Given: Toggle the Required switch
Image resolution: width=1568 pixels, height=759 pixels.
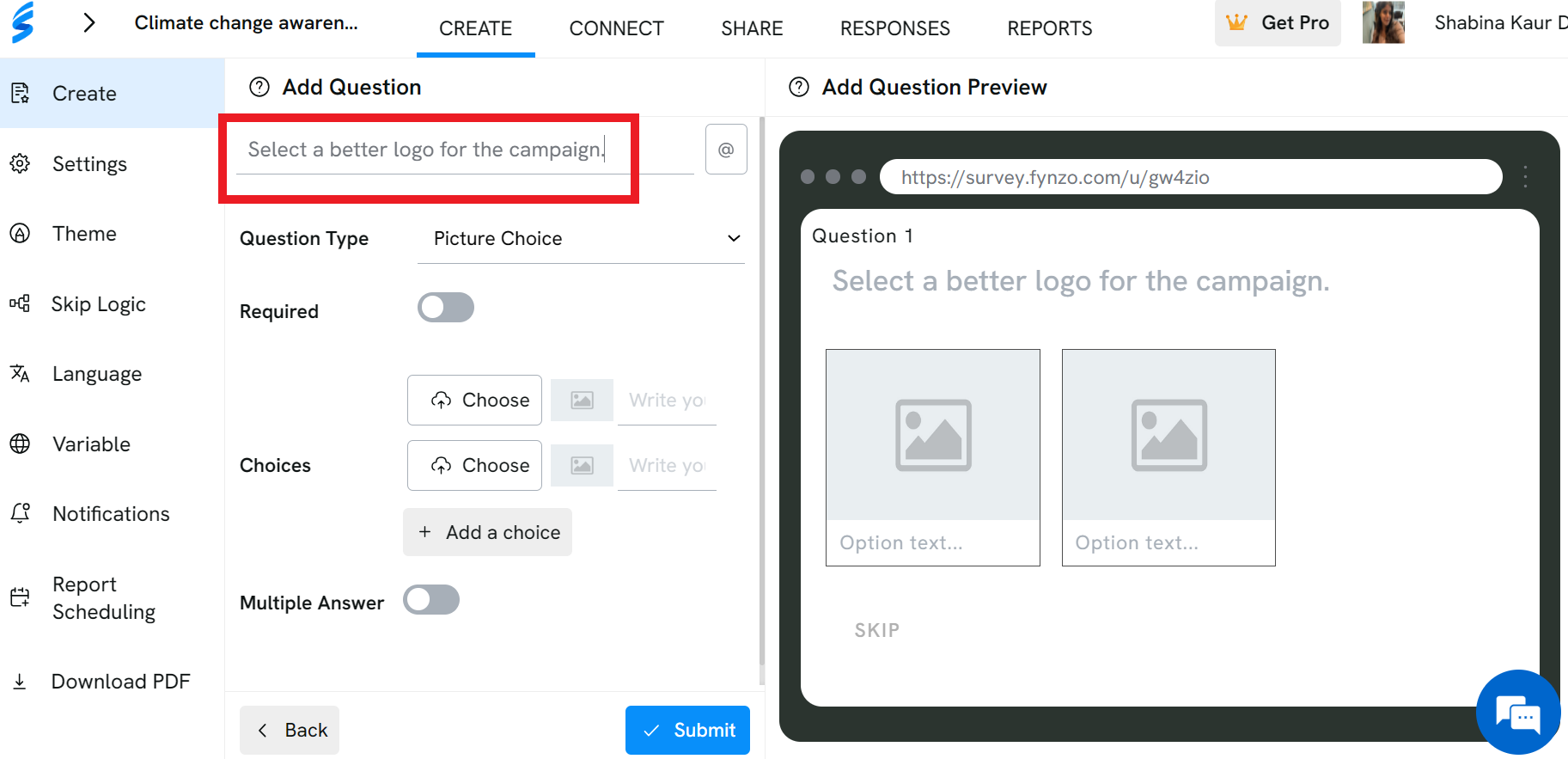Looking at the screenshot, I should coord(446,308).
